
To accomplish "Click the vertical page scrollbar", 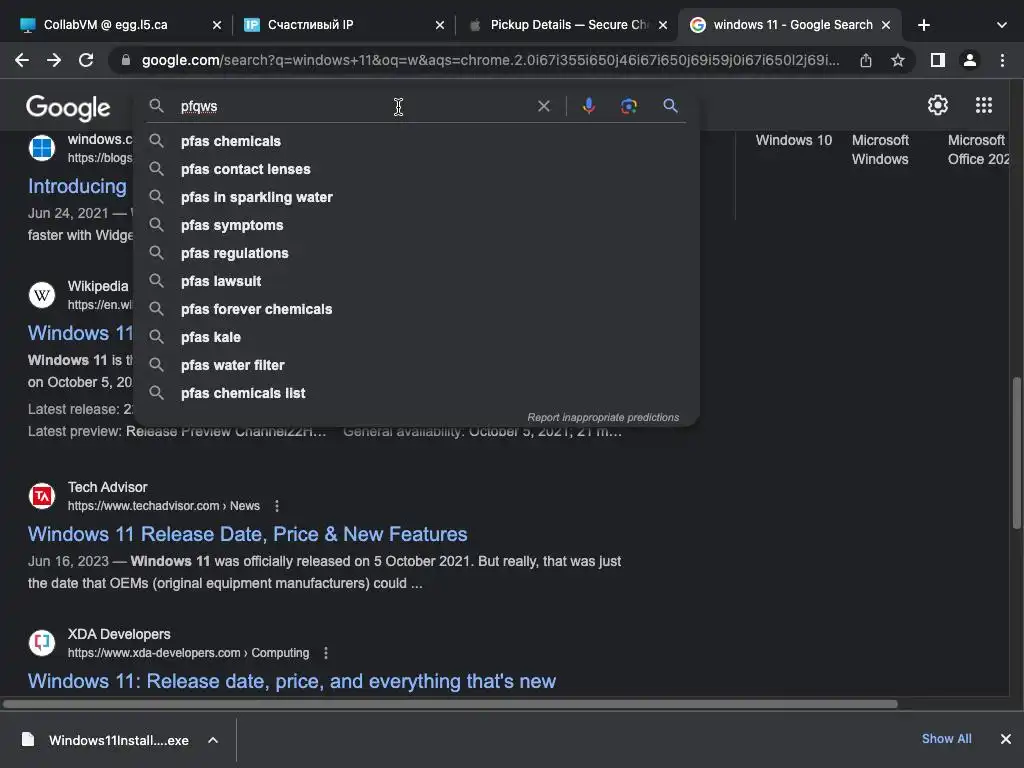I will (x=1017, y=453).
